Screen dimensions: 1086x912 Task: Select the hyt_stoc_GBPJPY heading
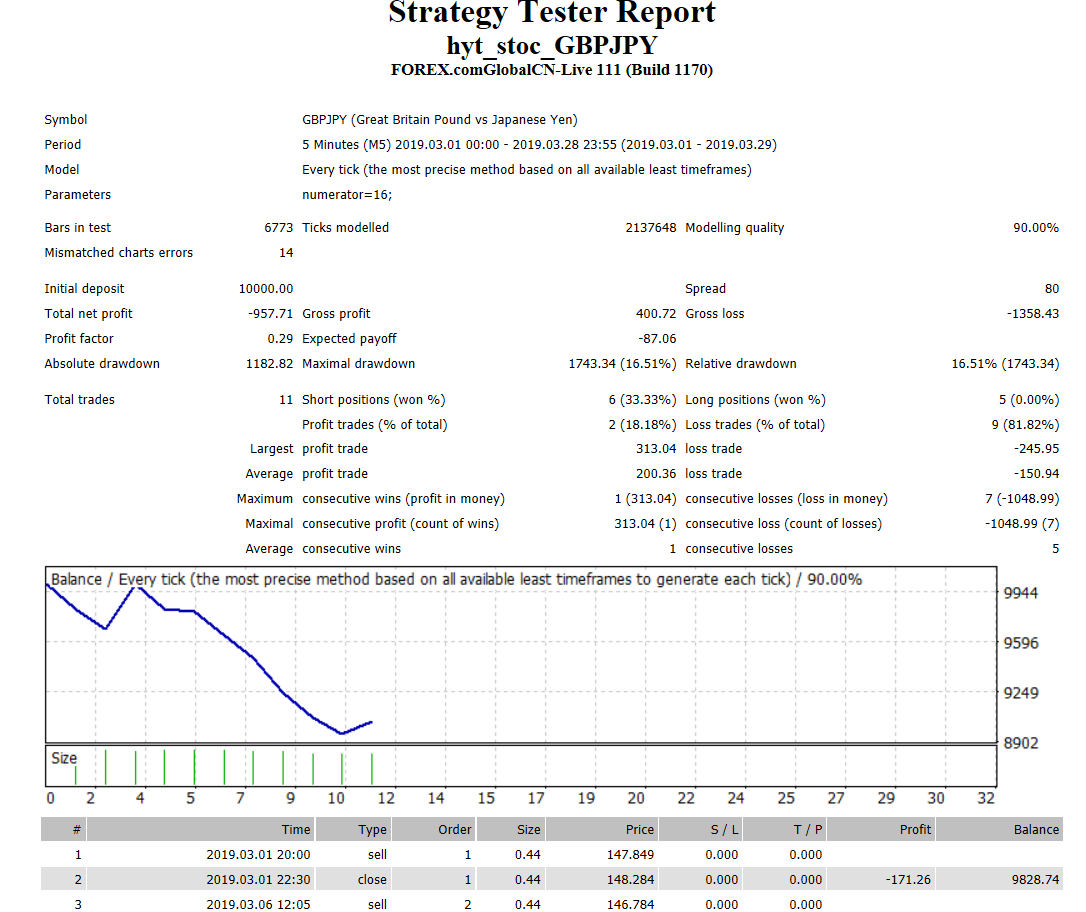coord(551,46)
